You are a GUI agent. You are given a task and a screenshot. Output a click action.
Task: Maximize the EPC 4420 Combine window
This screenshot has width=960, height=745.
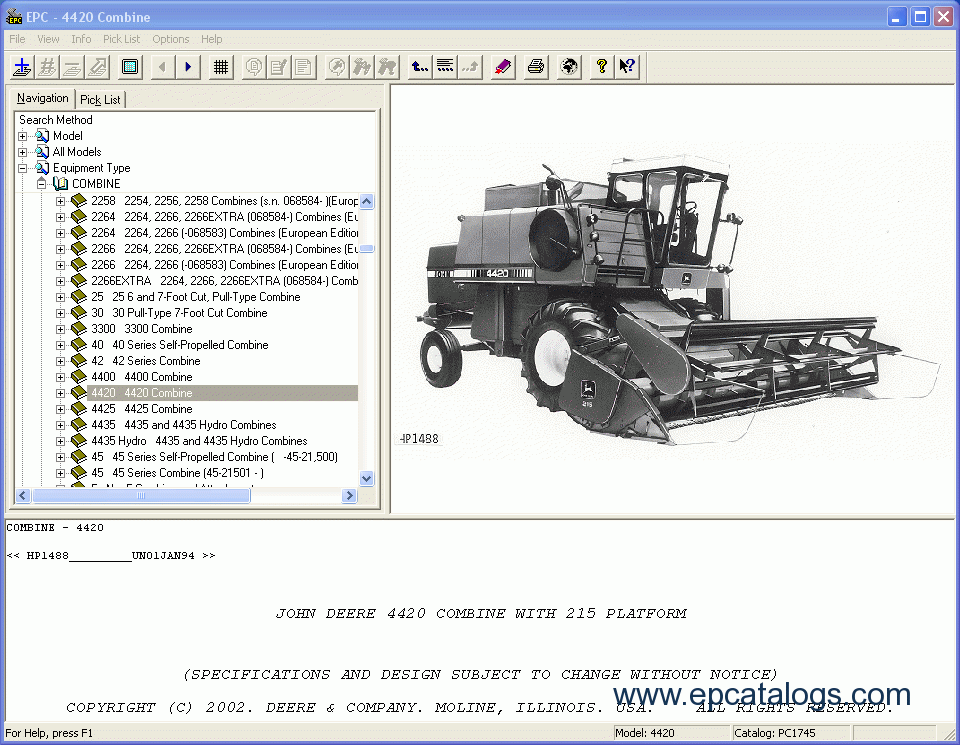[920, 17]
